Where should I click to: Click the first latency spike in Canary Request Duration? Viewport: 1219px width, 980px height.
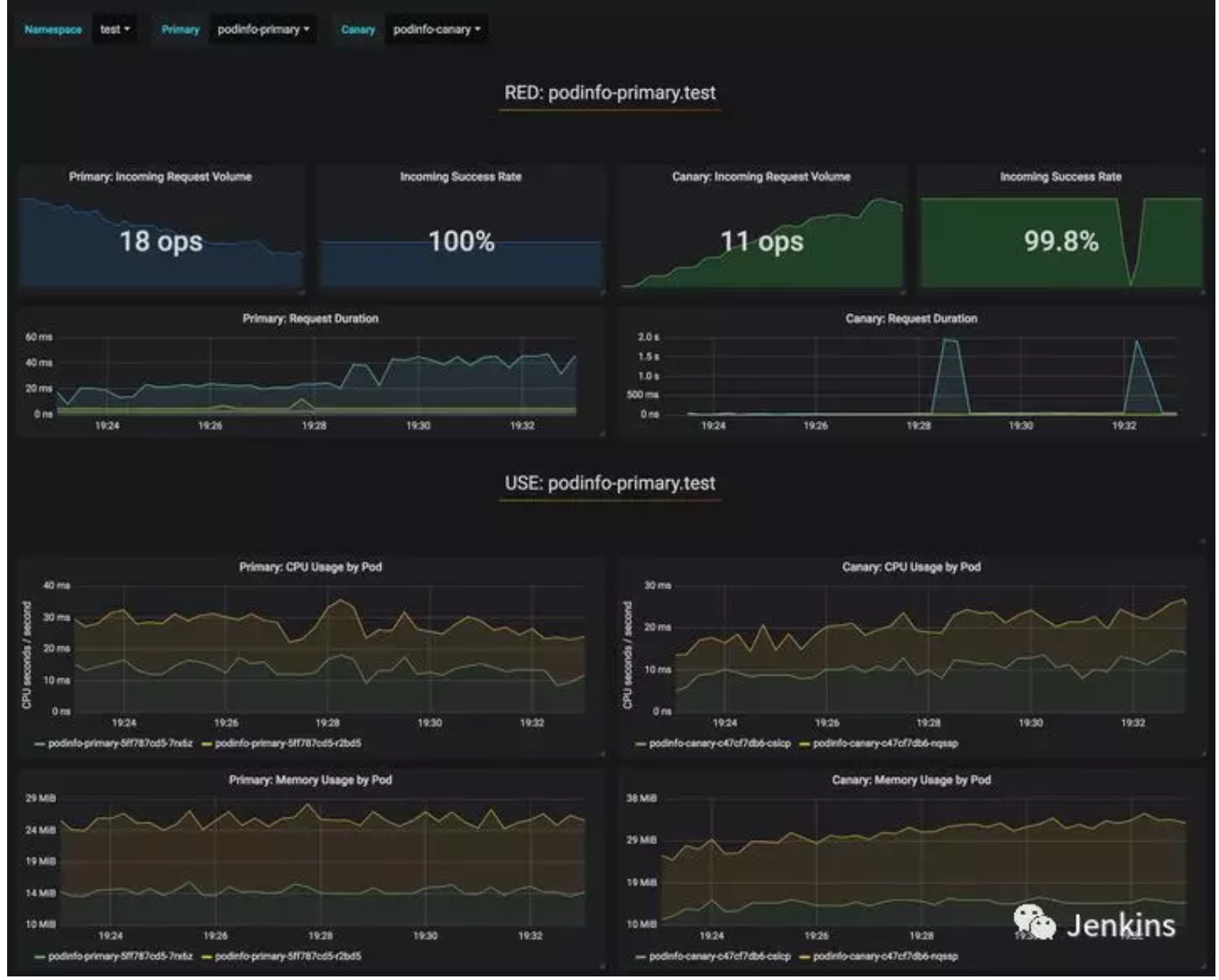click(x=950, y=375)
